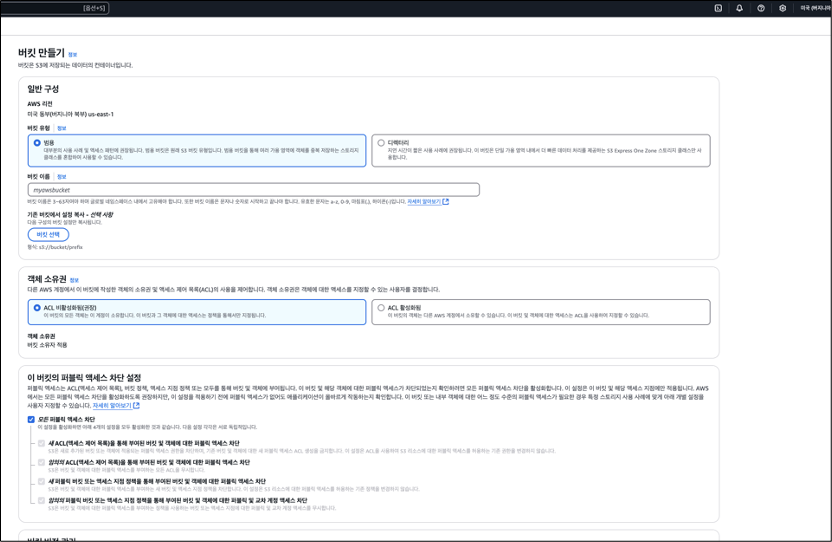Open the notifications bell icon
The height and width of the screenshot is (542, 832).
[739, 8]
